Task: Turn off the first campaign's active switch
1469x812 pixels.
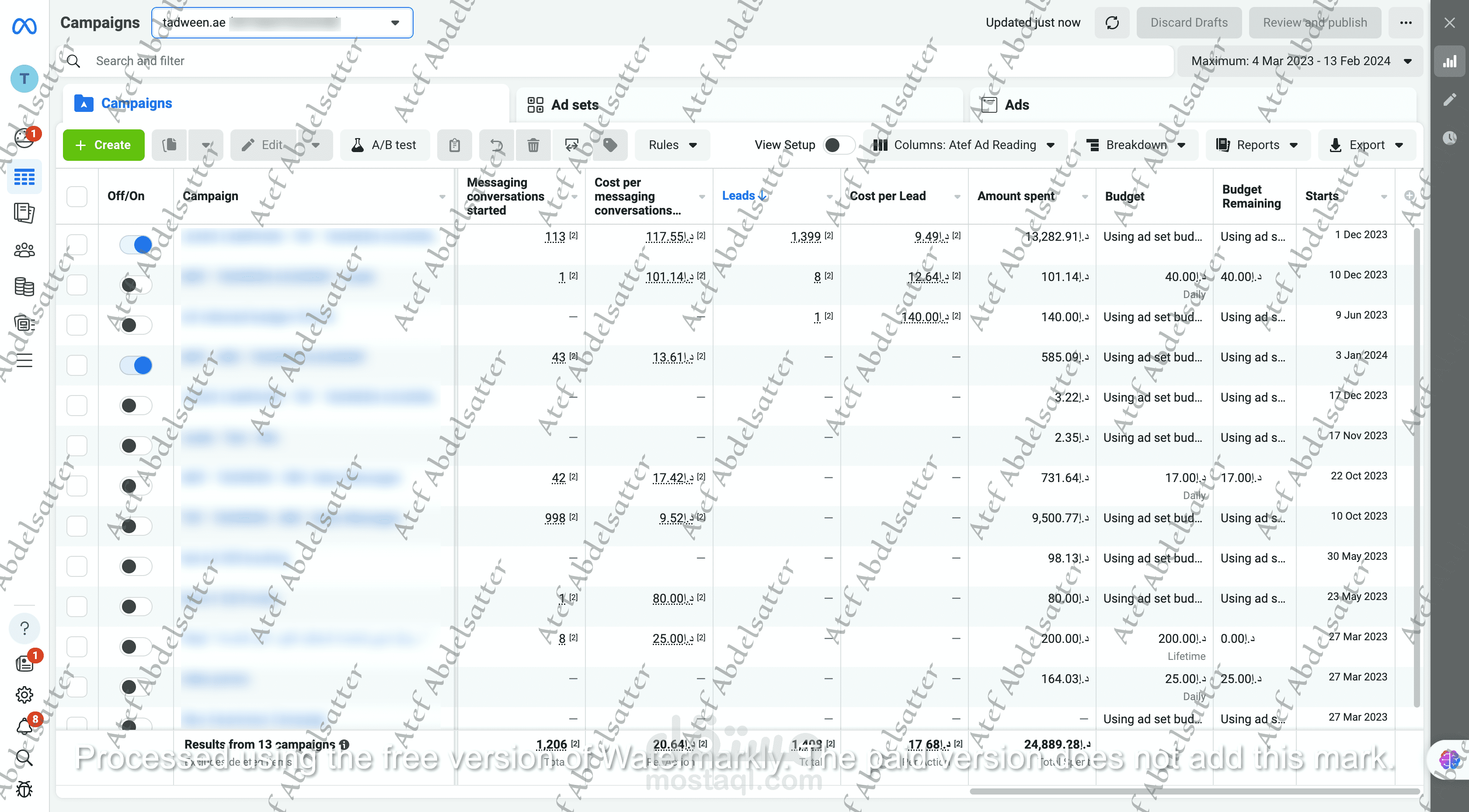Action: point(136,245)
